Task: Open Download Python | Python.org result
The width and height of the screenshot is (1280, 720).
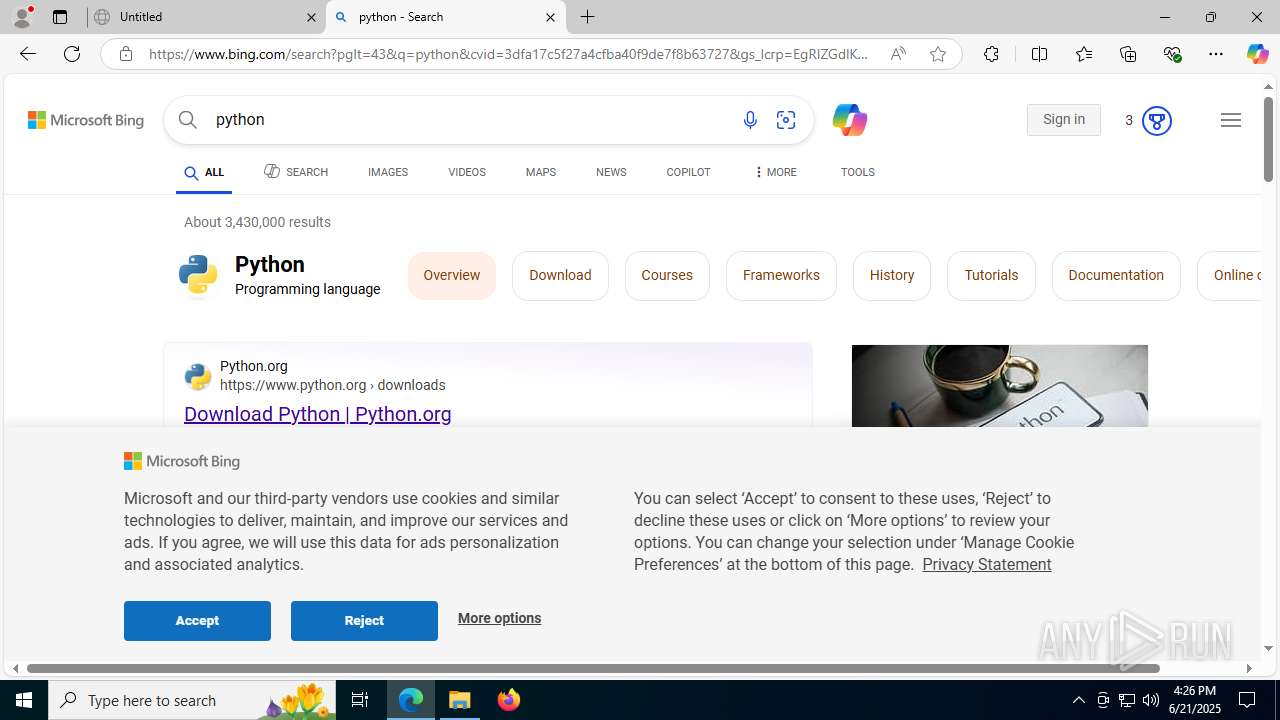Action: click(x=318, y=414)
